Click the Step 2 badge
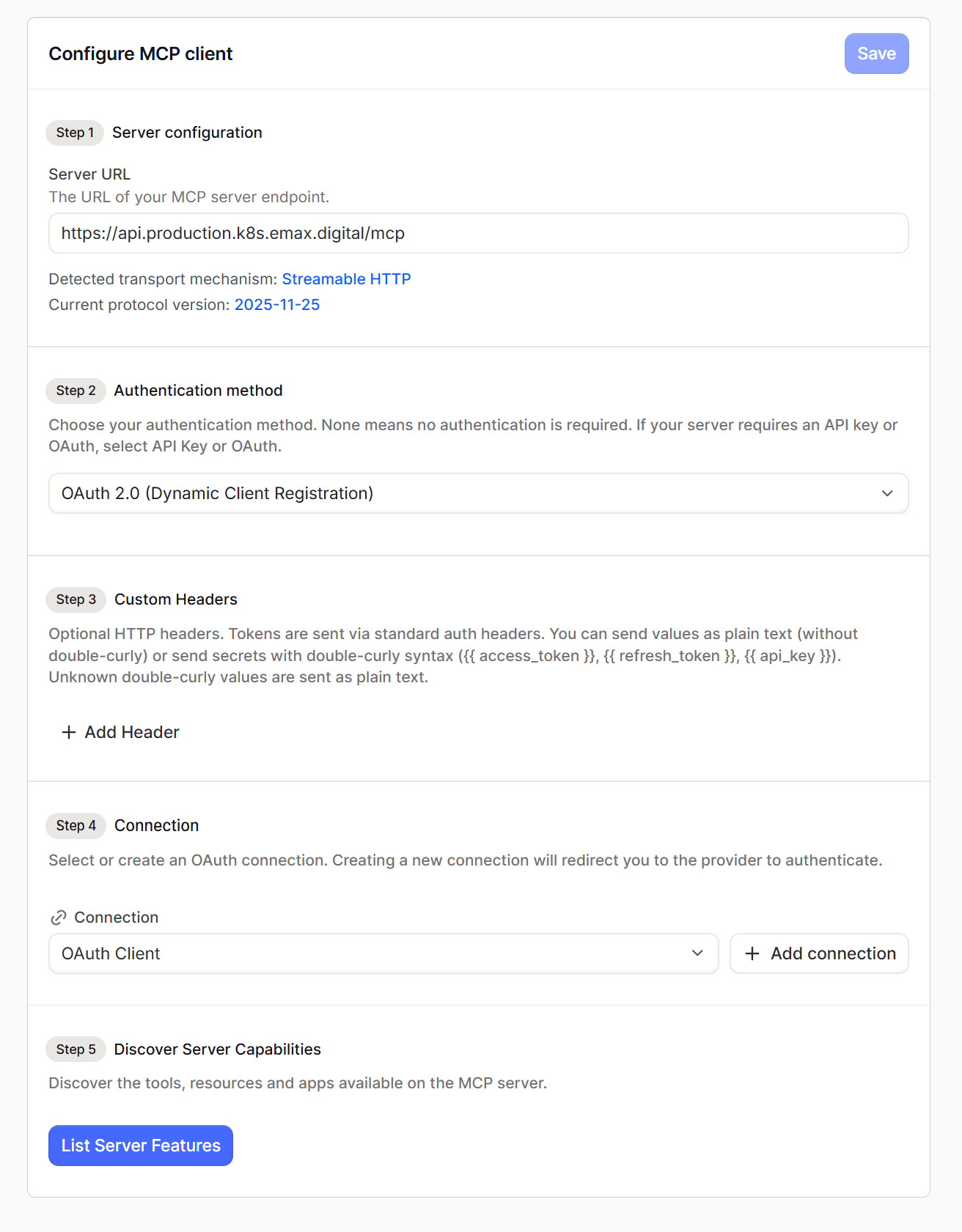Viewport: 962px width, 1232px height. point(76,391)
